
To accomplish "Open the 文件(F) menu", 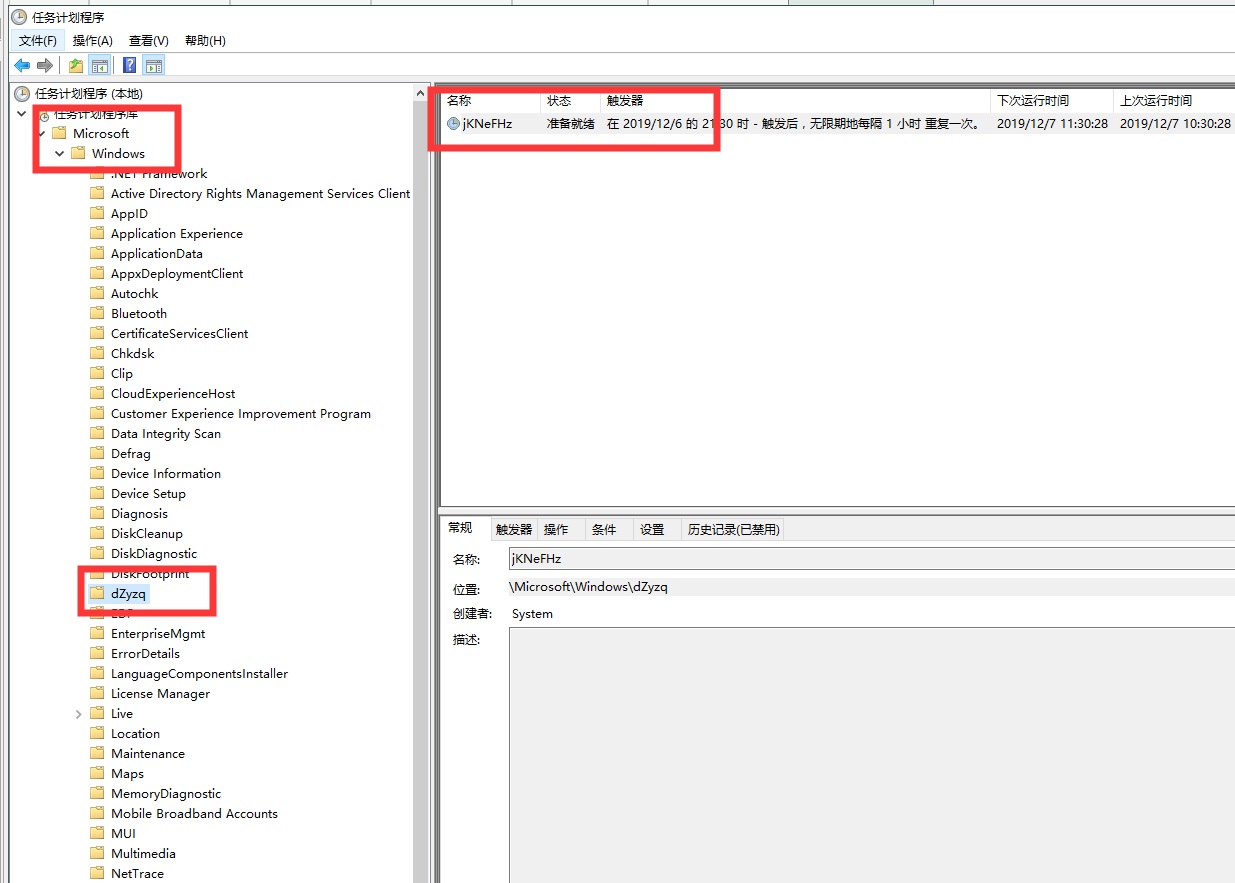I will point(38,40).
